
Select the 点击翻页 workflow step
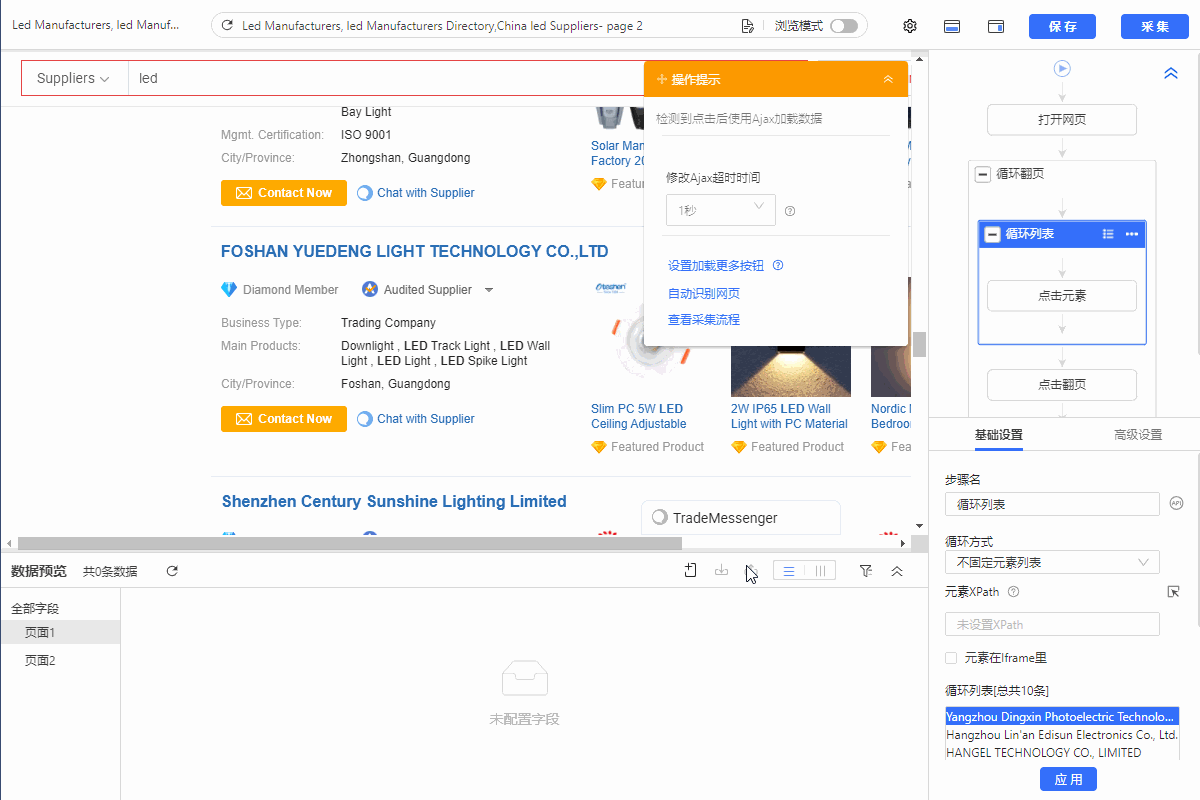coord(1062,385)
